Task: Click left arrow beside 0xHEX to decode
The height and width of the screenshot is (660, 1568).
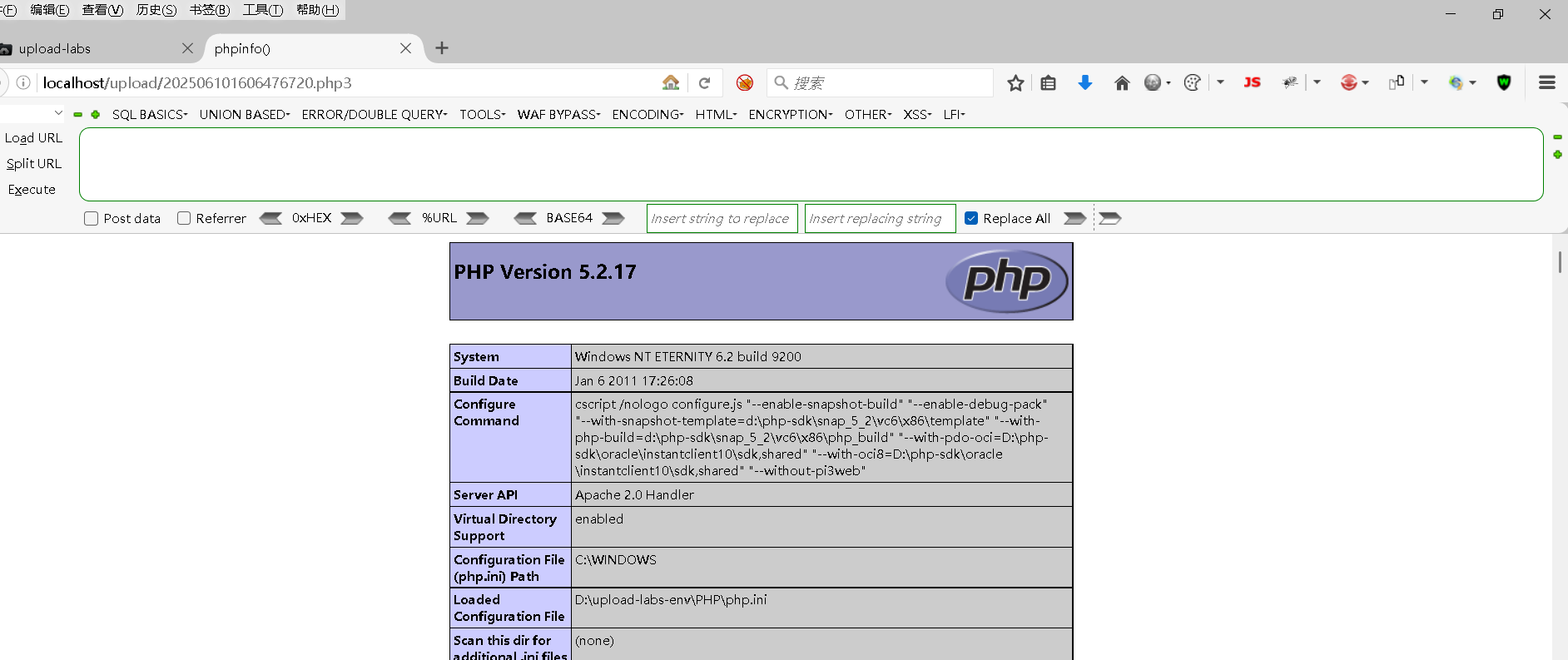Action: point(270,218)
